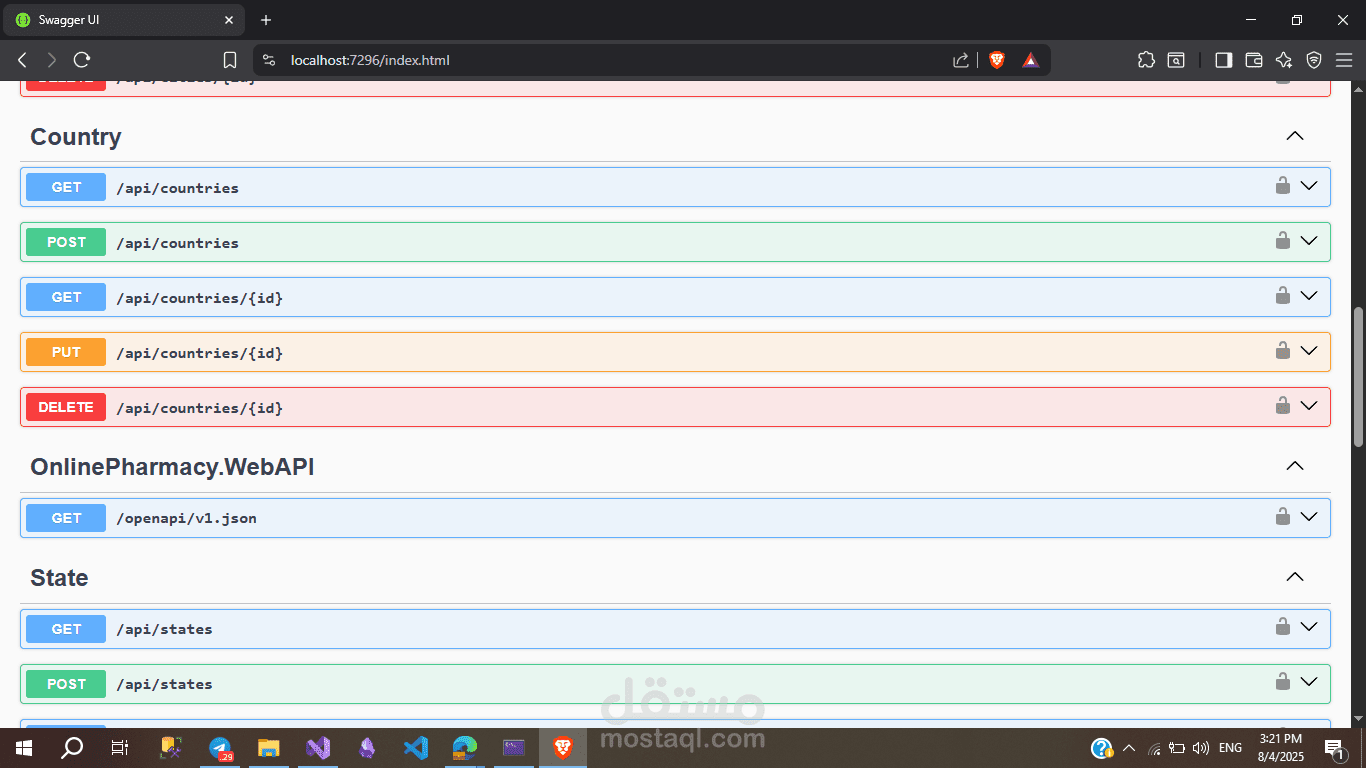Open the browser hamburger main menu

tap(1344, 60)
